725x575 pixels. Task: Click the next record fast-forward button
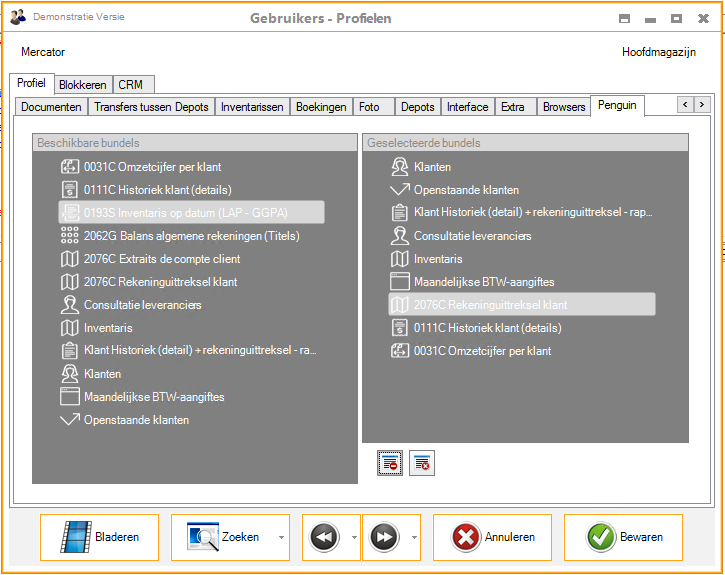click(x=384, y=538)
